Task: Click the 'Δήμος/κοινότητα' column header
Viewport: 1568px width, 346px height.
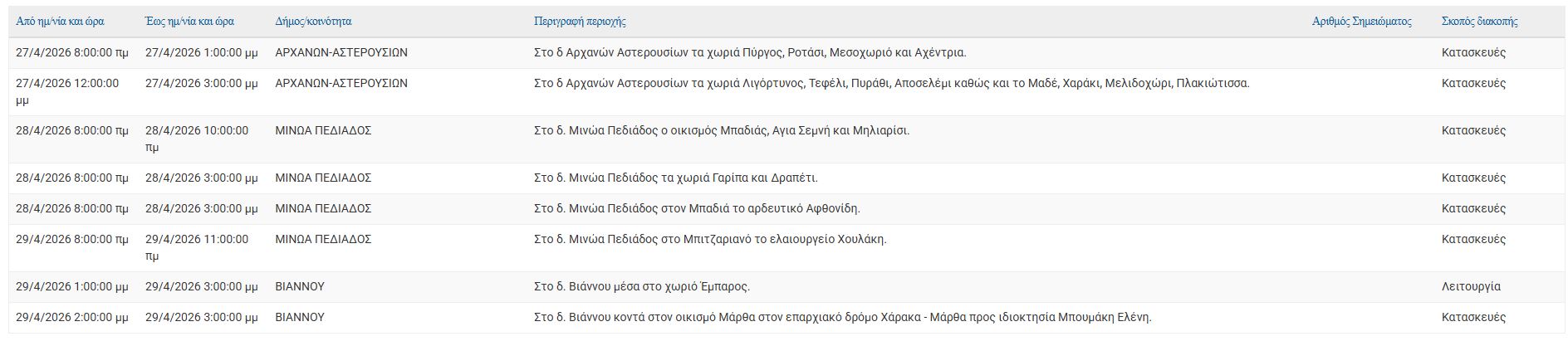Action: (313, 22)
